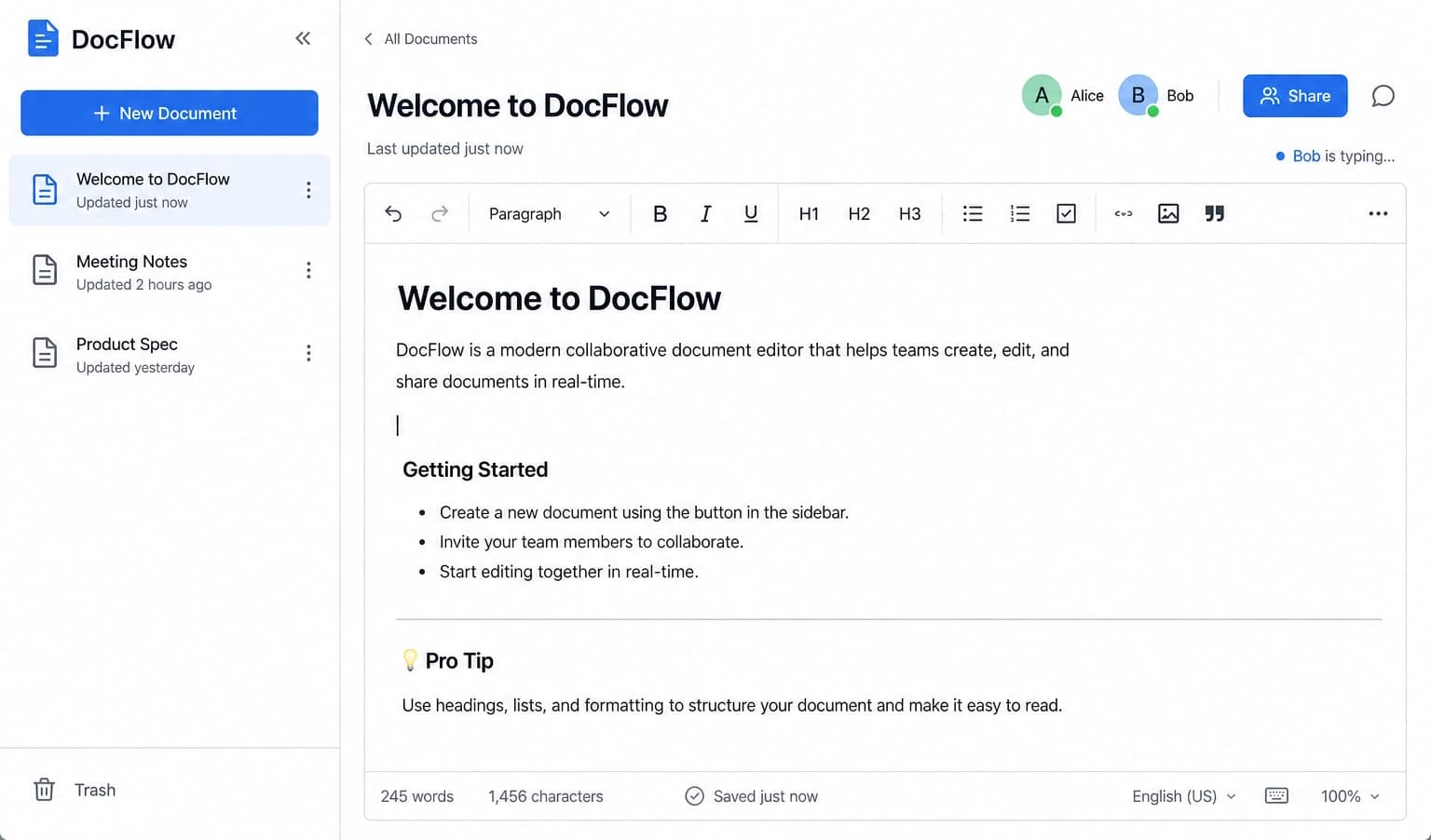Viewport: 1431px width, 840px height.
Task: Open the comments panel
Action: [x=1383, y=96]
